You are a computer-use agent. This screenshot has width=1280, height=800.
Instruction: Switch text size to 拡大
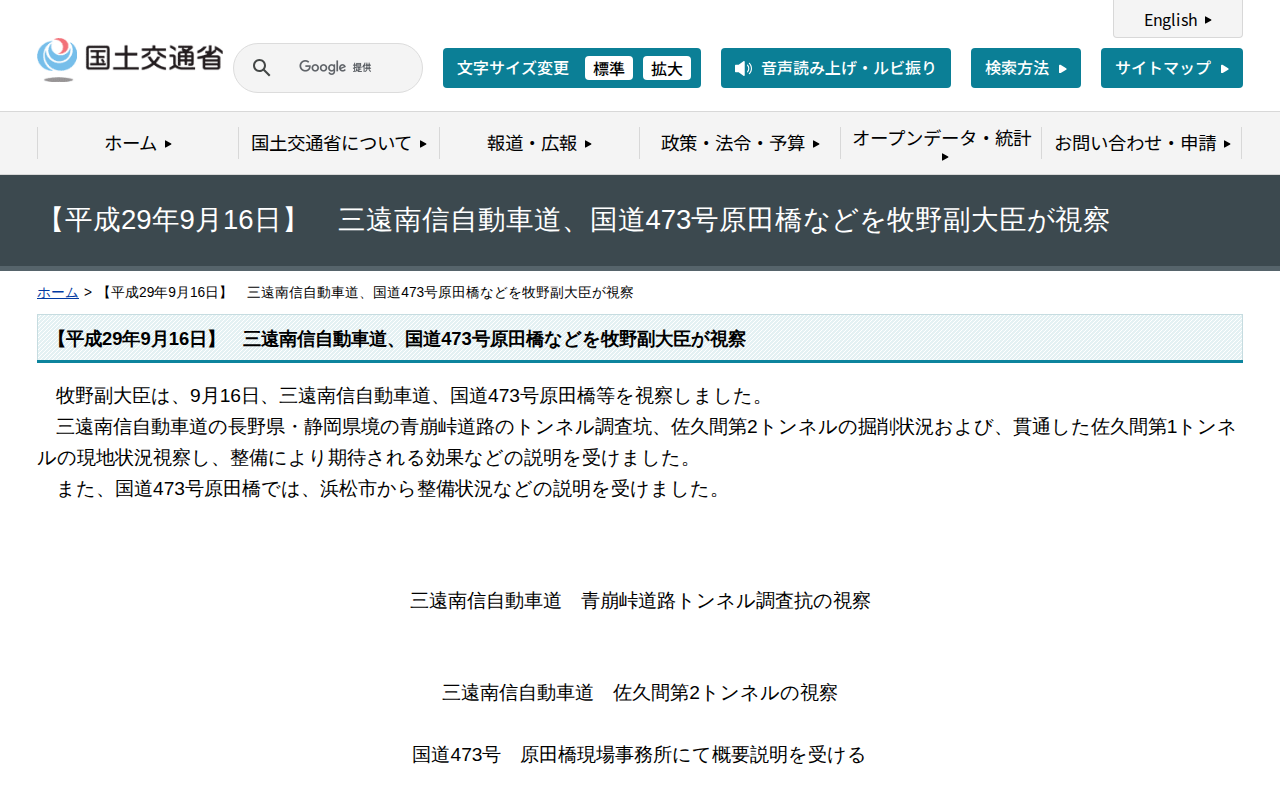pyautogui.click(x=667, y=68)
